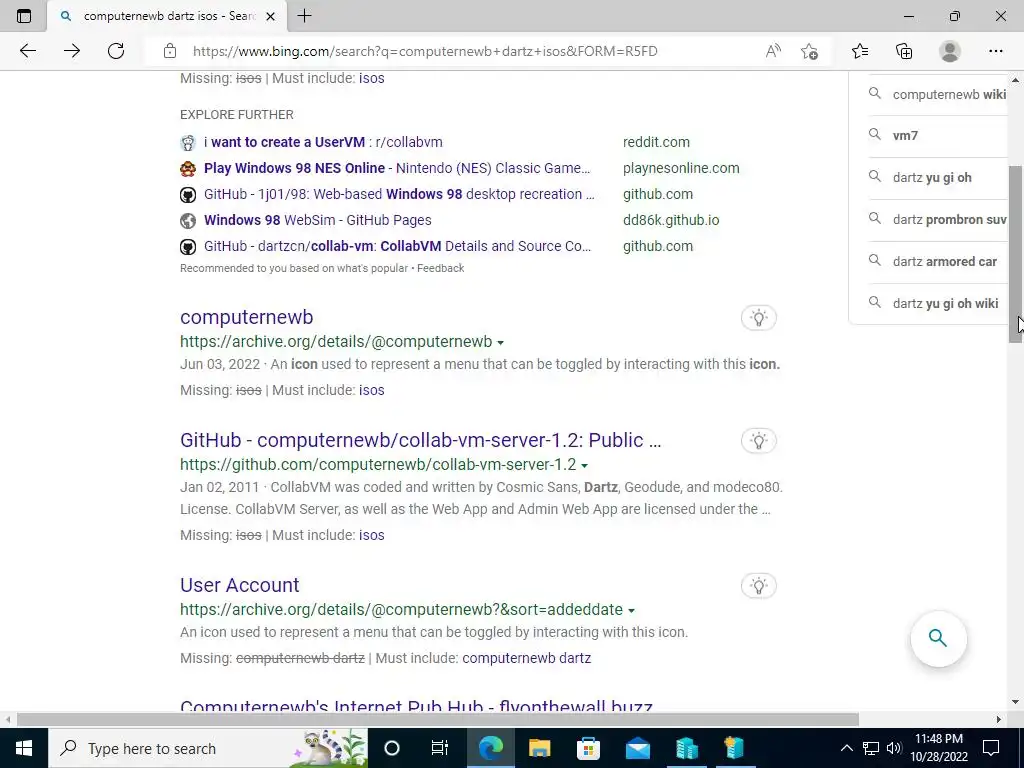Select 'dartz prombron suv' related search

(950, 220)
